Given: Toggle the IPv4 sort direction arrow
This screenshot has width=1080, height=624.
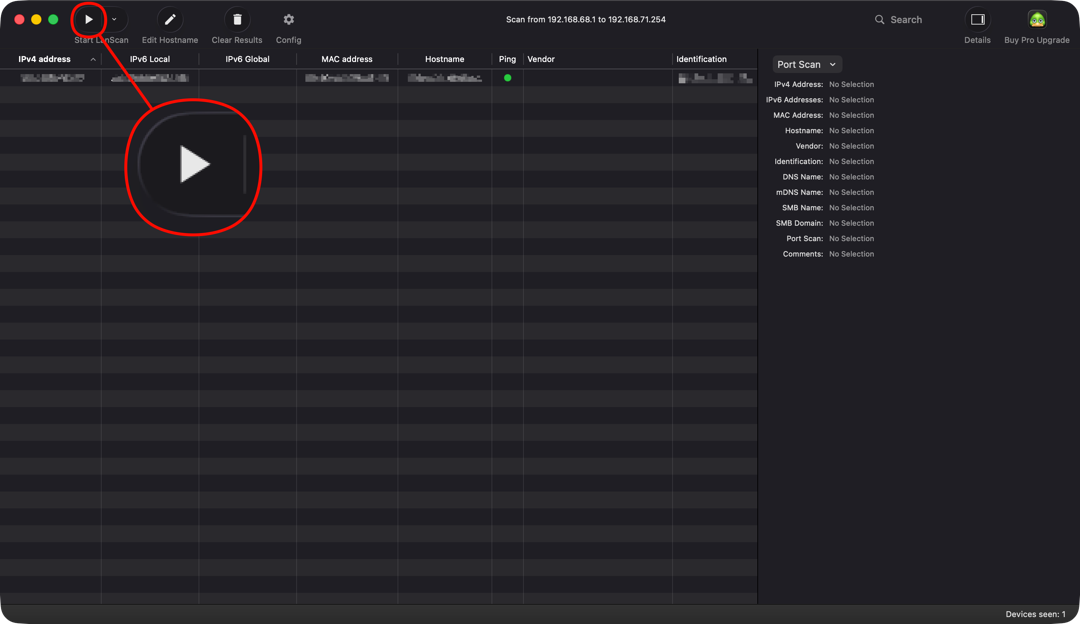Looking at the screenshot, I should click(x=93, y=59).
